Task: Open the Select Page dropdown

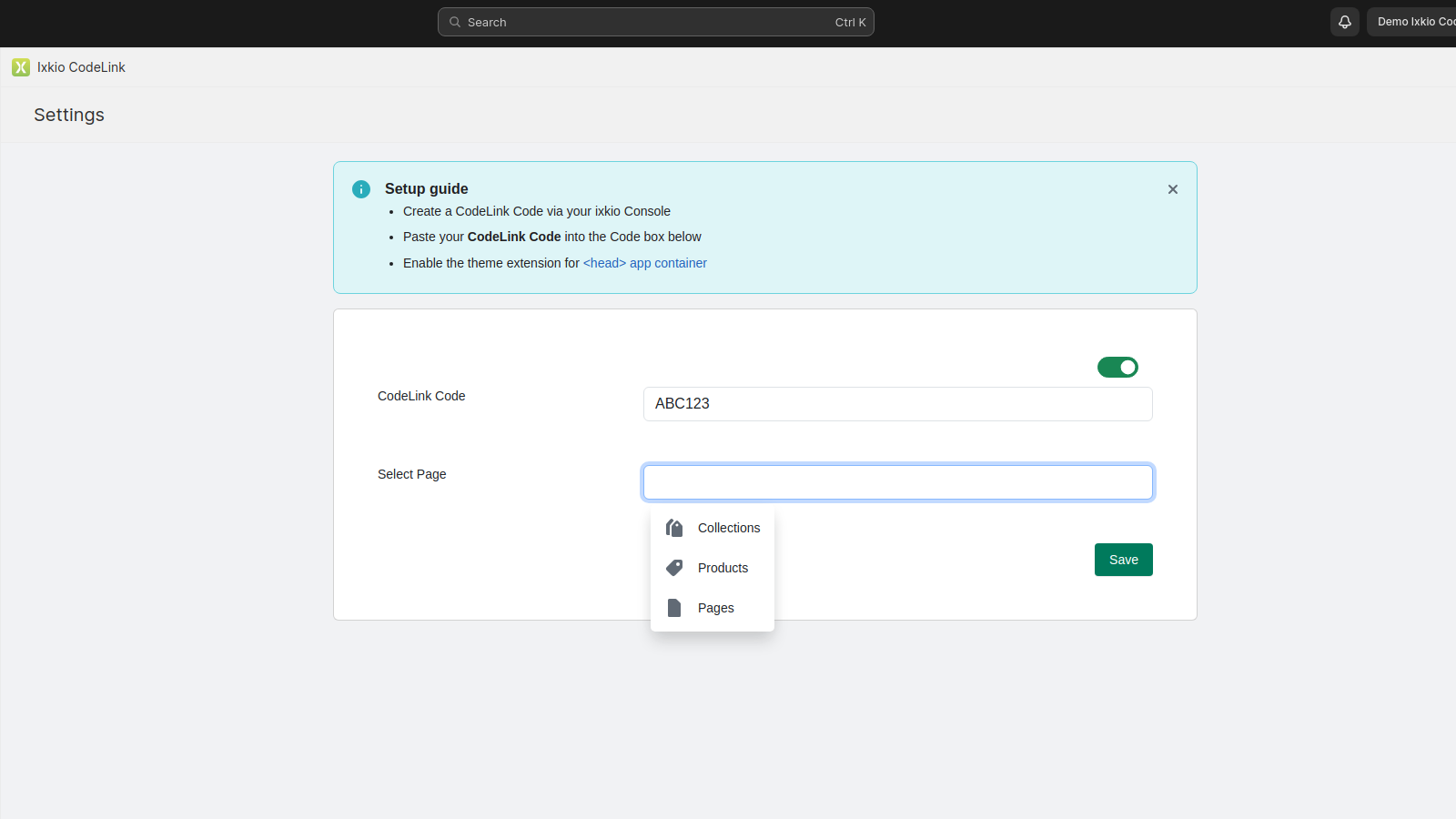Action: pos(897,482)
